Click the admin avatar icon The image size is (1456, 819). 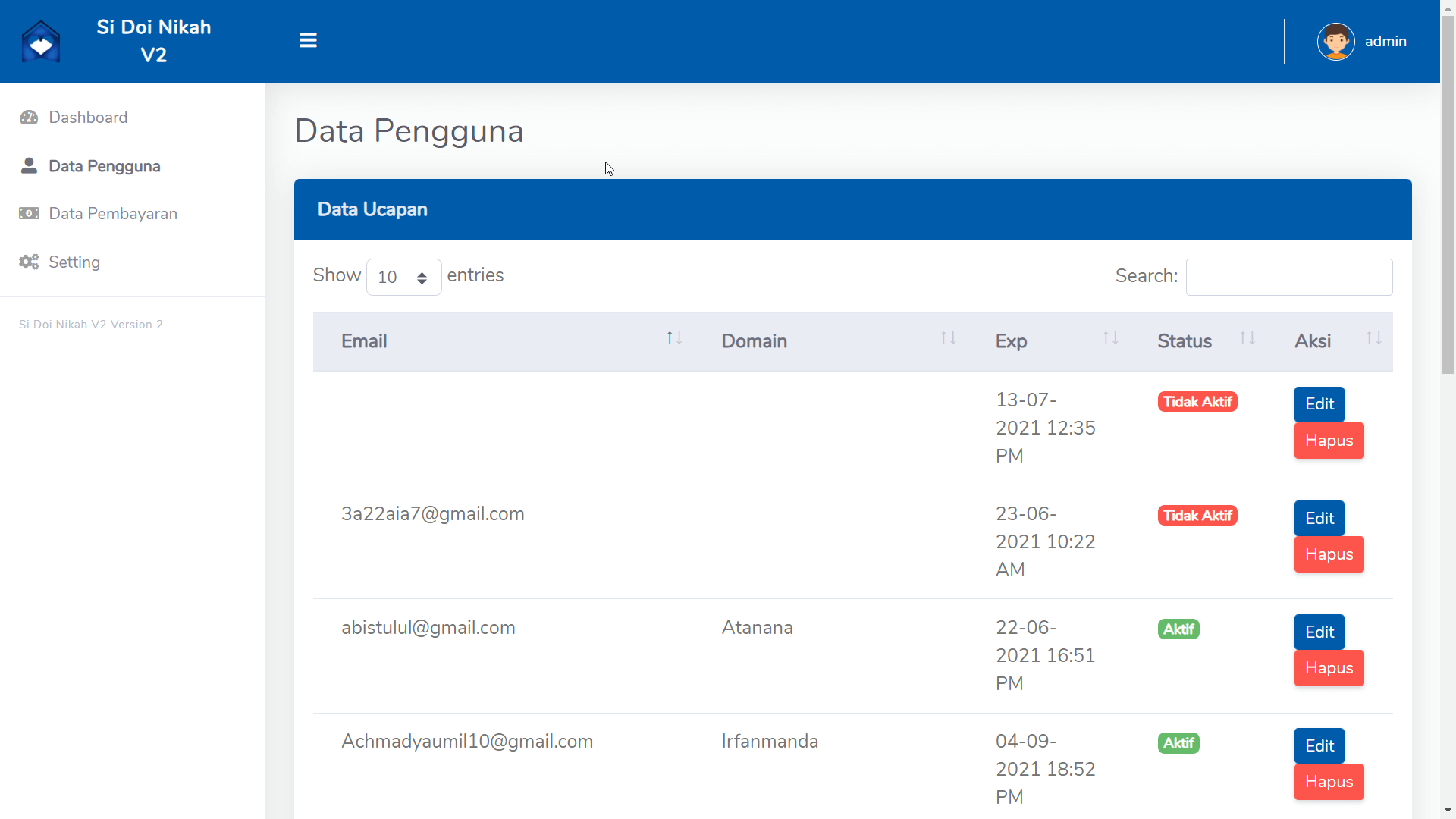(1337, 41)
